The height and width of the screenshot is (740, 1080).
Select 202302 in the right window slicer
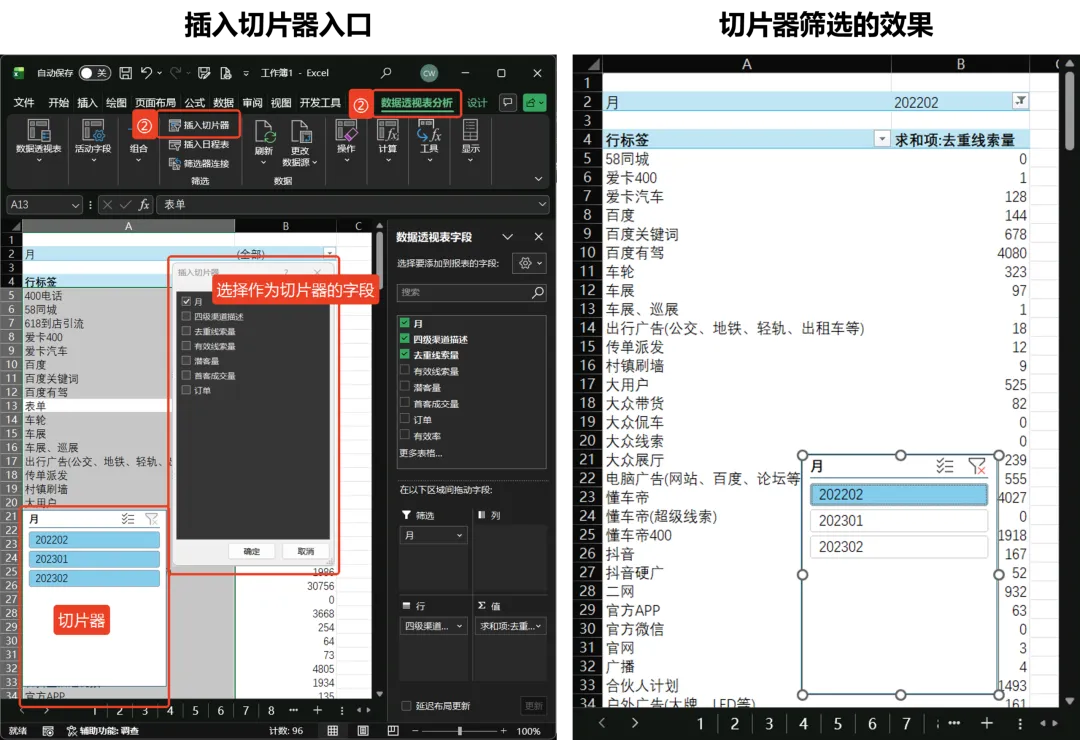tap(899, 547)
